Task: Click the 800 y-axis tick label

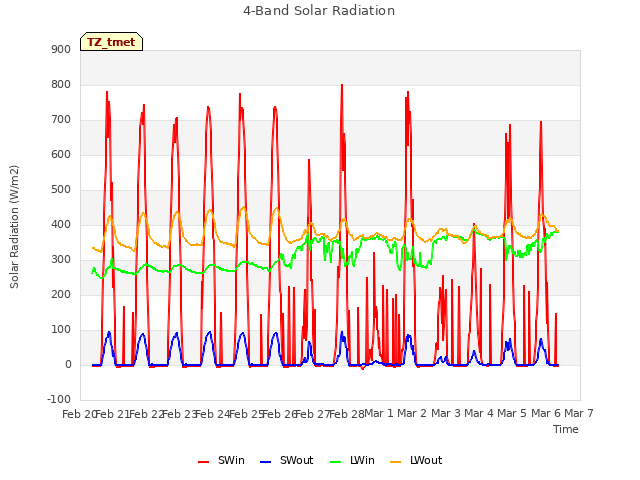Action: 61,84
